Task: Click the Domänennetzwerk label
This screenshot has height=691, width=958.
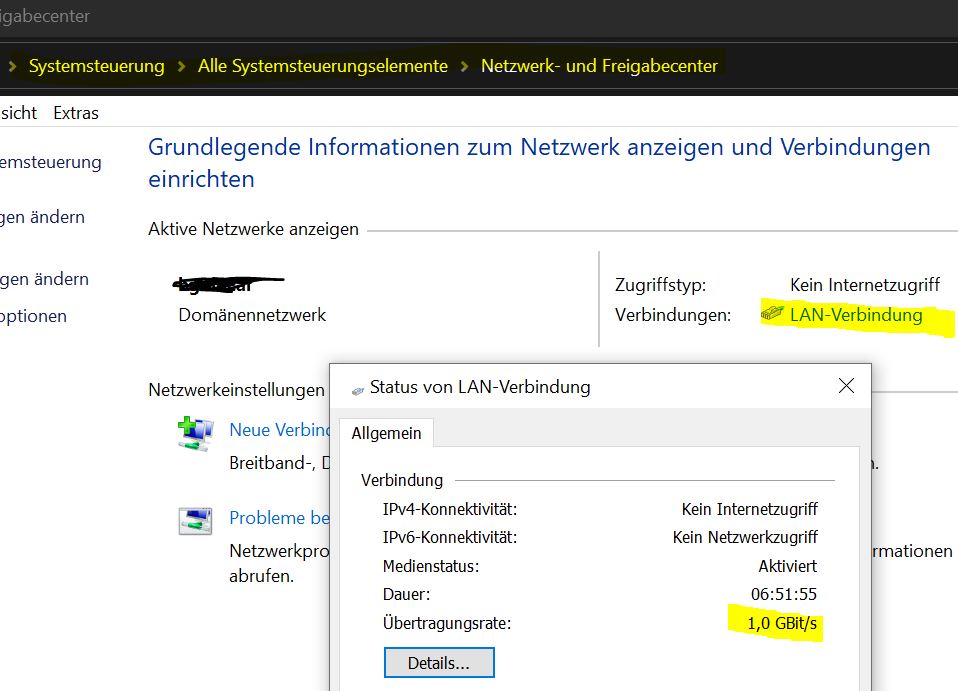Action: (x=252, y=315)
